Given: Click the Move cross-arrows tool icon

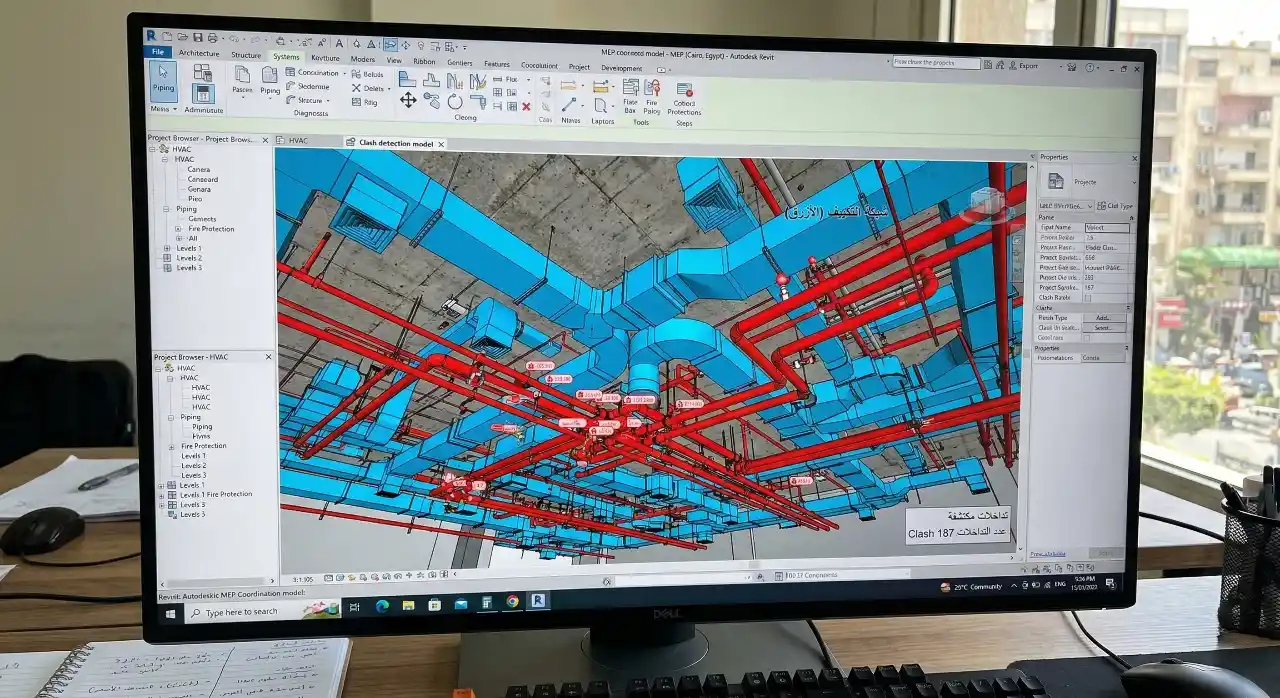Looking at the screenshot, I should [408, 100].
